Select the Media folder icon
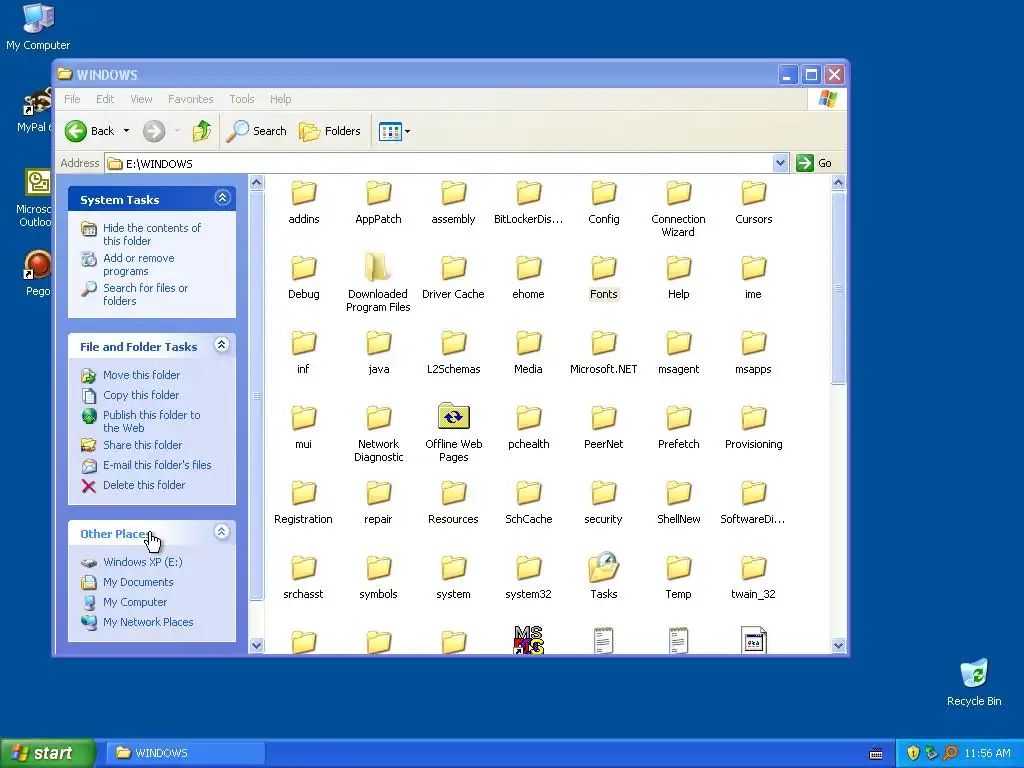1024x768 pixels. point(528,344)
